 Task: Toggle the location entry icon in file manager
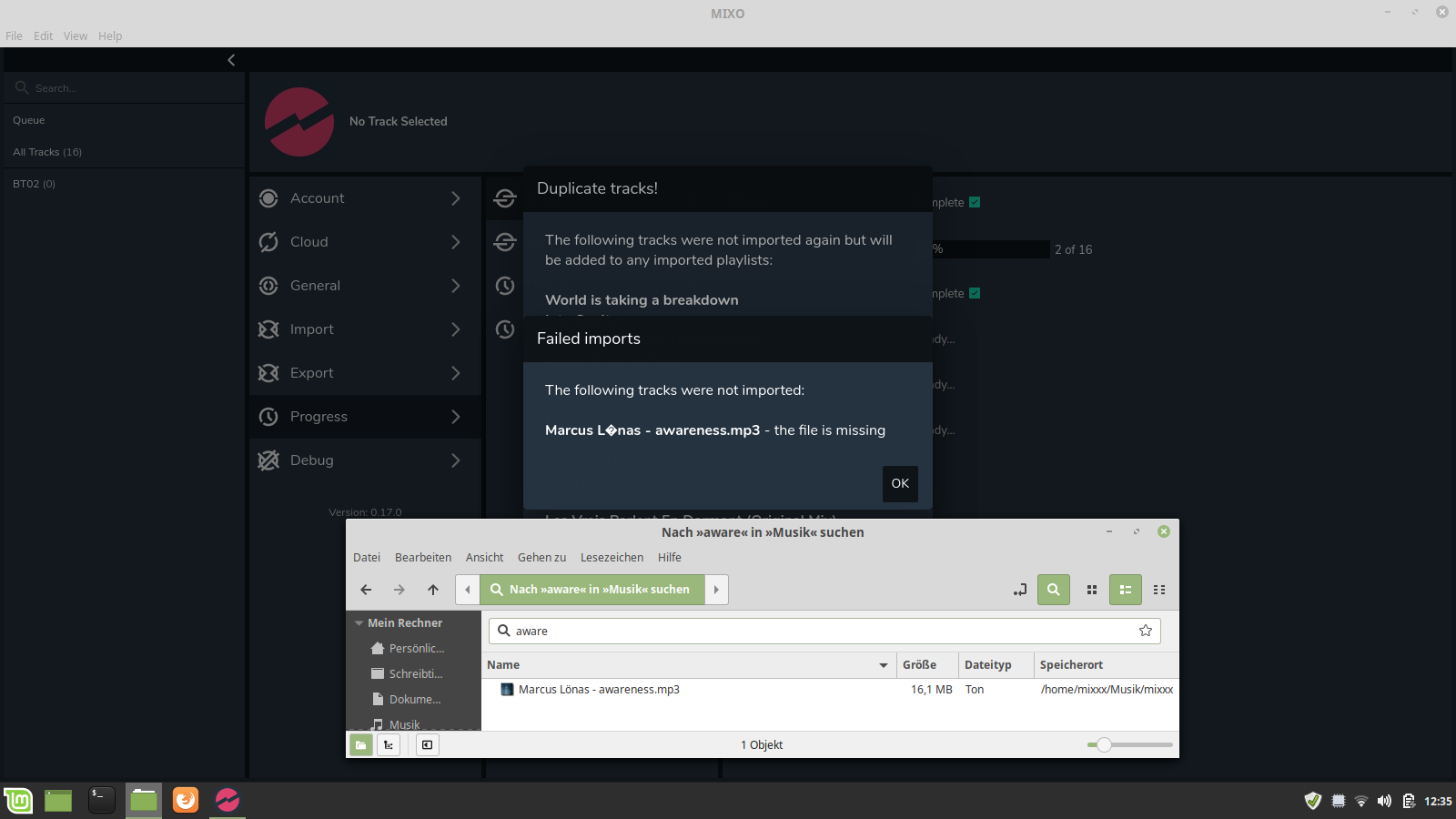point(1020,590)
